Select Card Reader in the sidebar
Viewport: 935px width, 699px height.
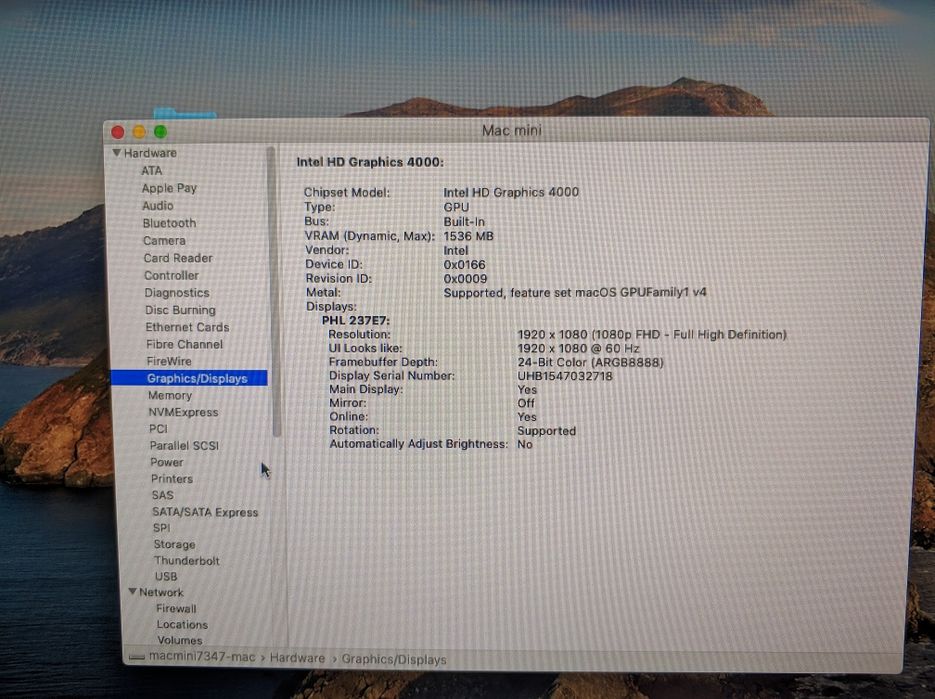(x=178, y=258)
